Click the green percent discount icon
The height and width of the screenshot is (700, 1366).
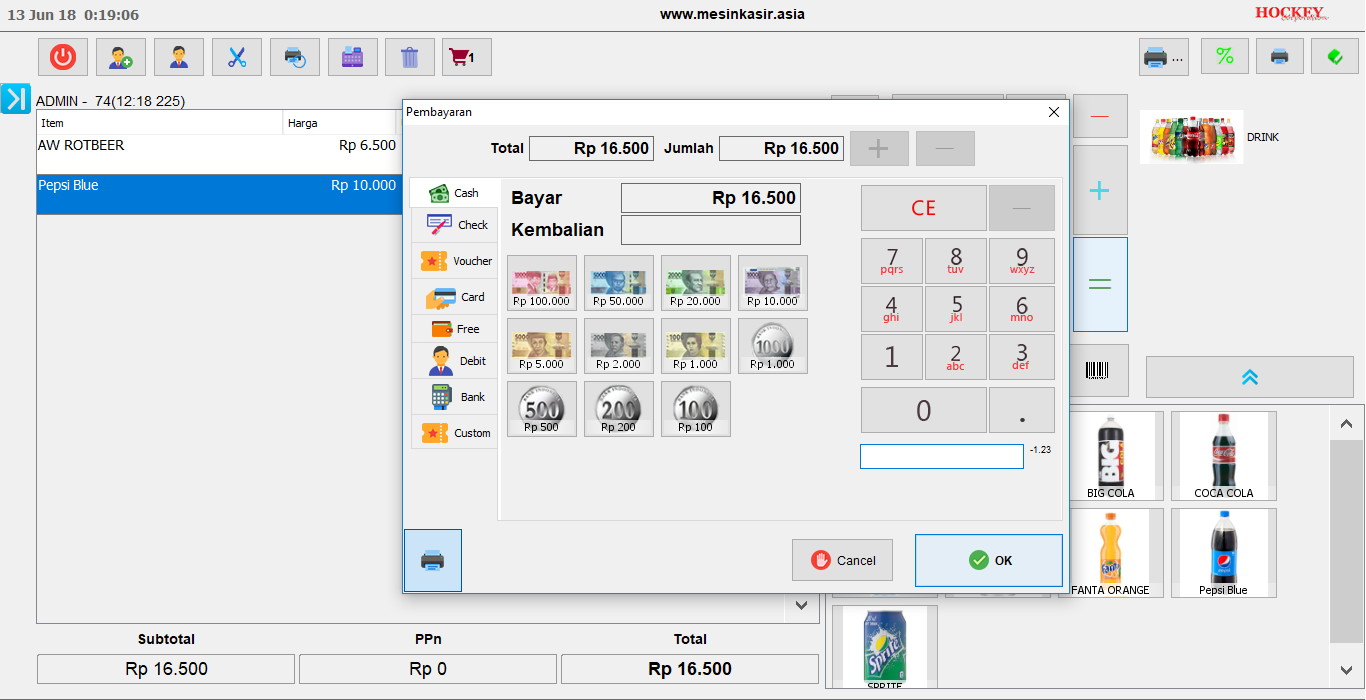(x=1225, y=56)
